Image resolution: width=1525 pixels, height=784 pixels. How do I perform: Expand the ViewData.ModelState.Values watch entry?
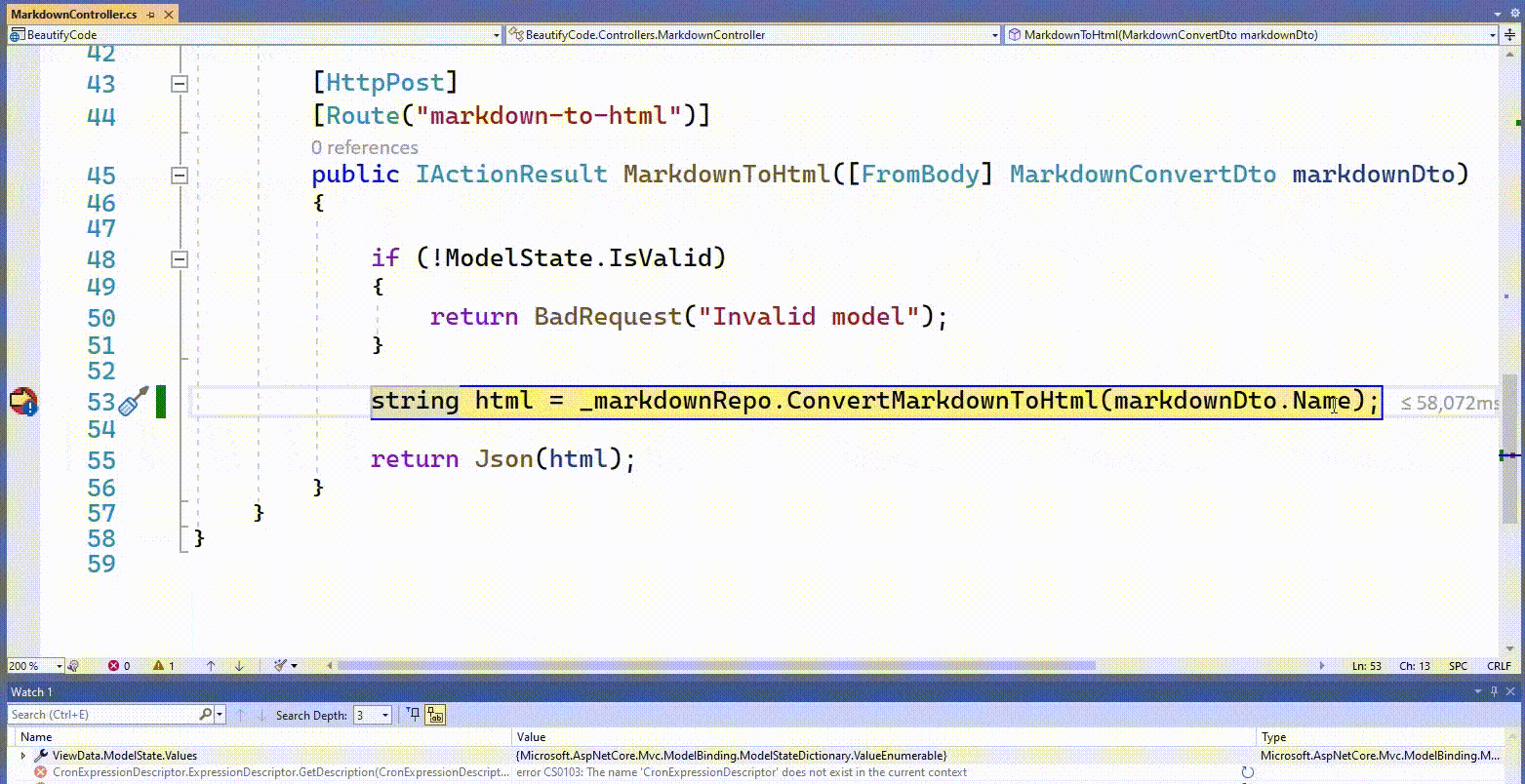(x=22, y=755)
